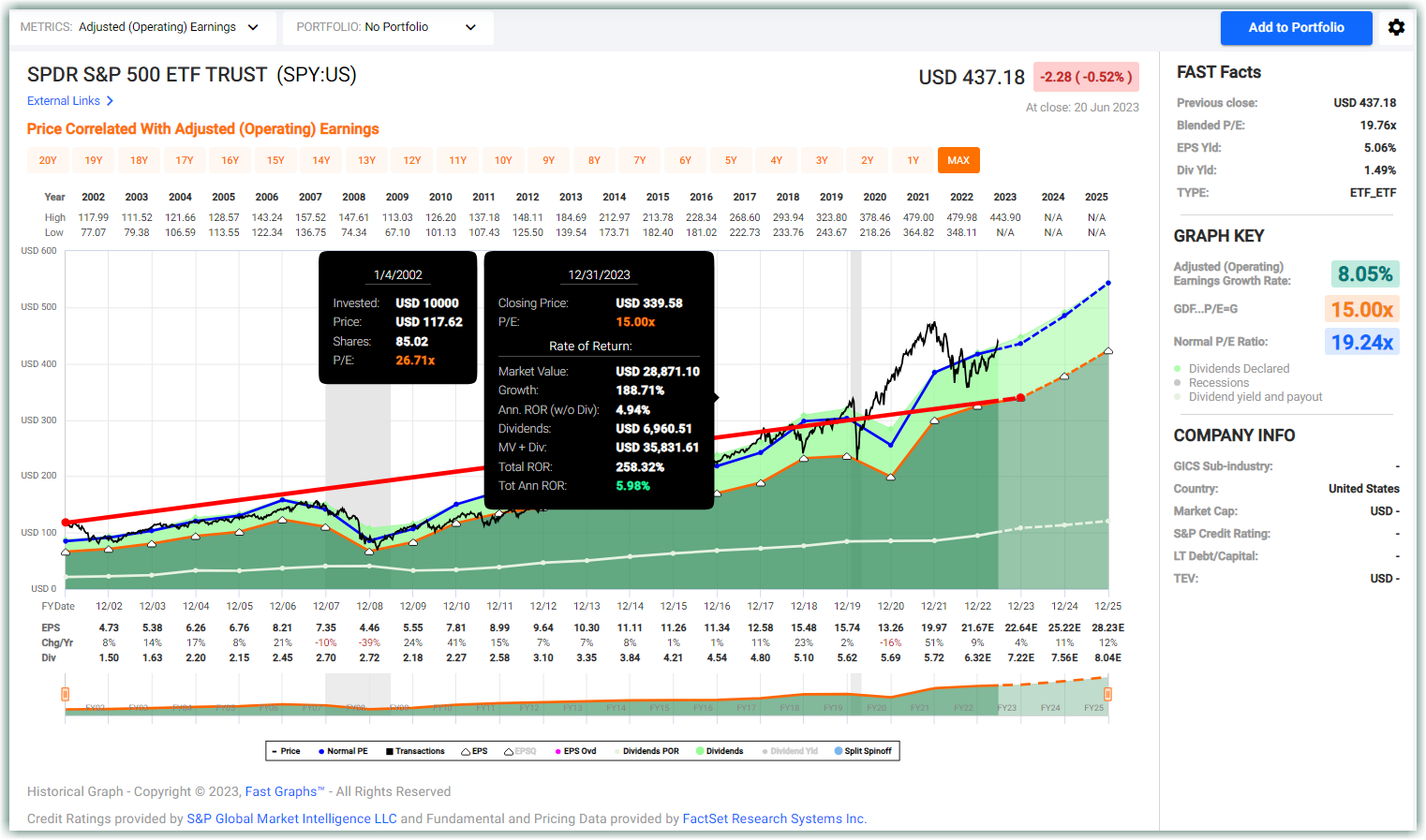Click the red end marker near 12/23

(1021, 398)
